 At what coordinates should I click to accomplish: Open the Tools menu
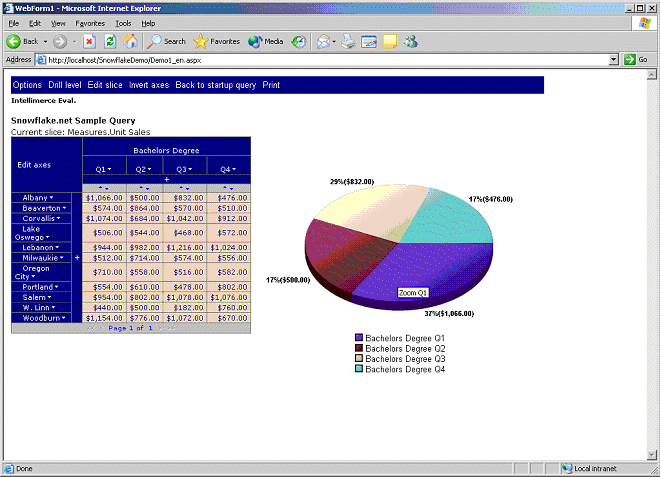(123, 24)
